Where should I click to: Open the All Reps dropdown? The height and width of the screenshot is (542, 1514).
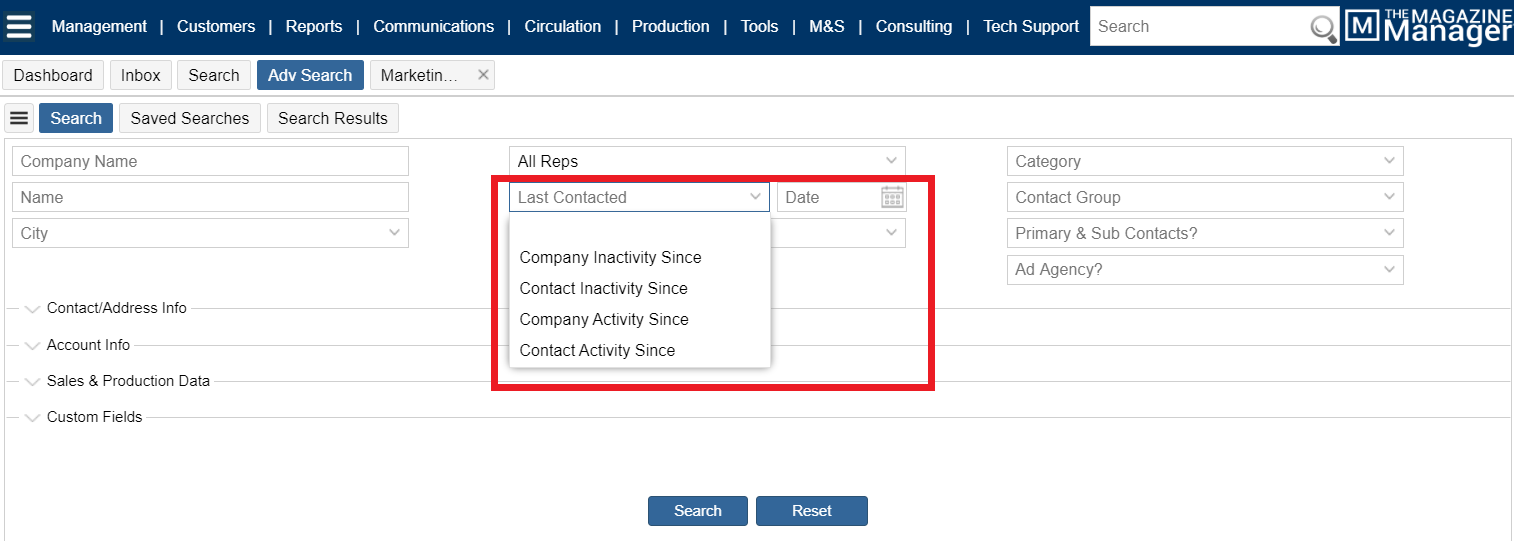(706, 161)
